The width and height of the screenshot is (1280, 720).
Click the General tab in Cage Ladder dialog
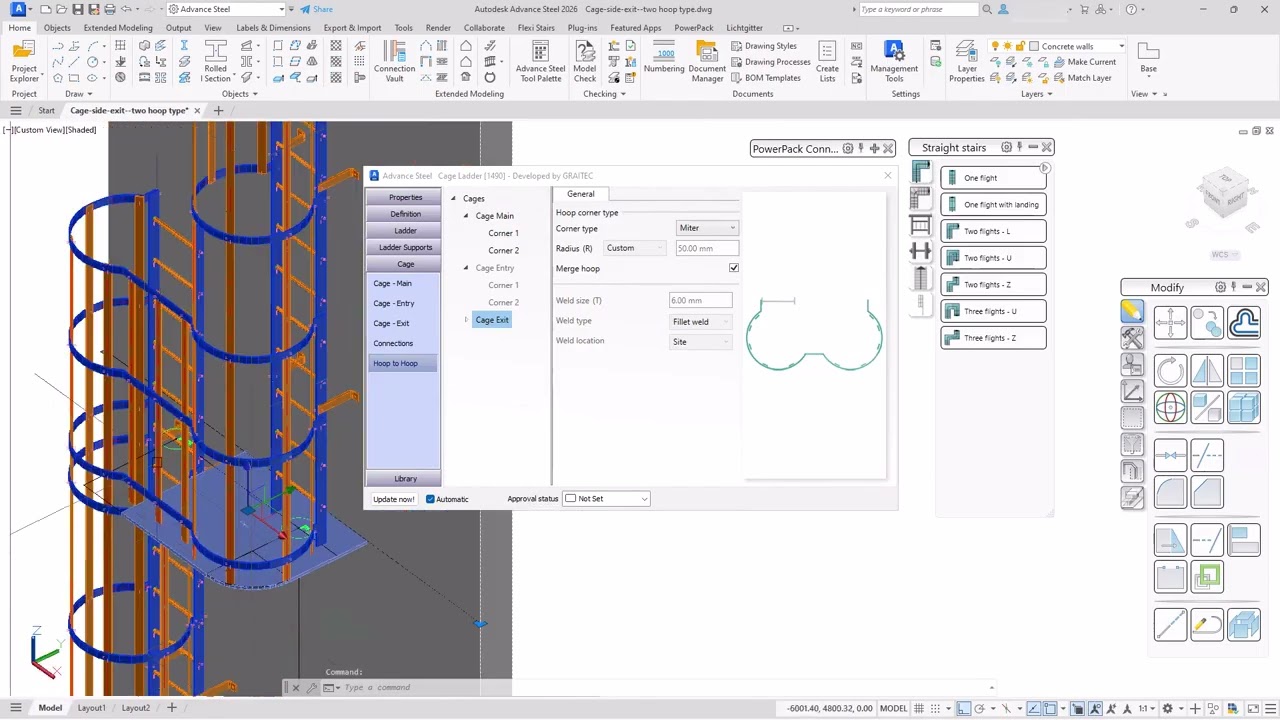pos(581,194)
